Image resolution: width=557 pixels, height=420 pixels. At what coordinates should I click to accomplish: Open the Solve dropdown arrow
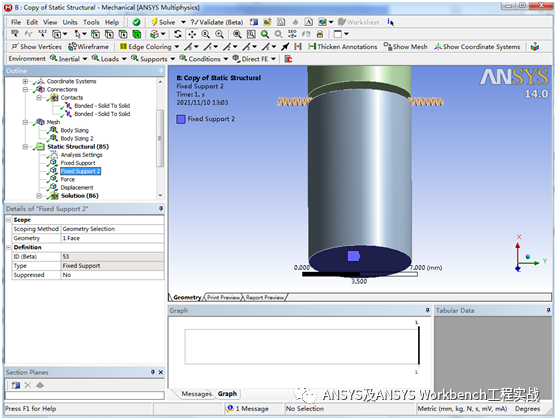click(183, 22)
